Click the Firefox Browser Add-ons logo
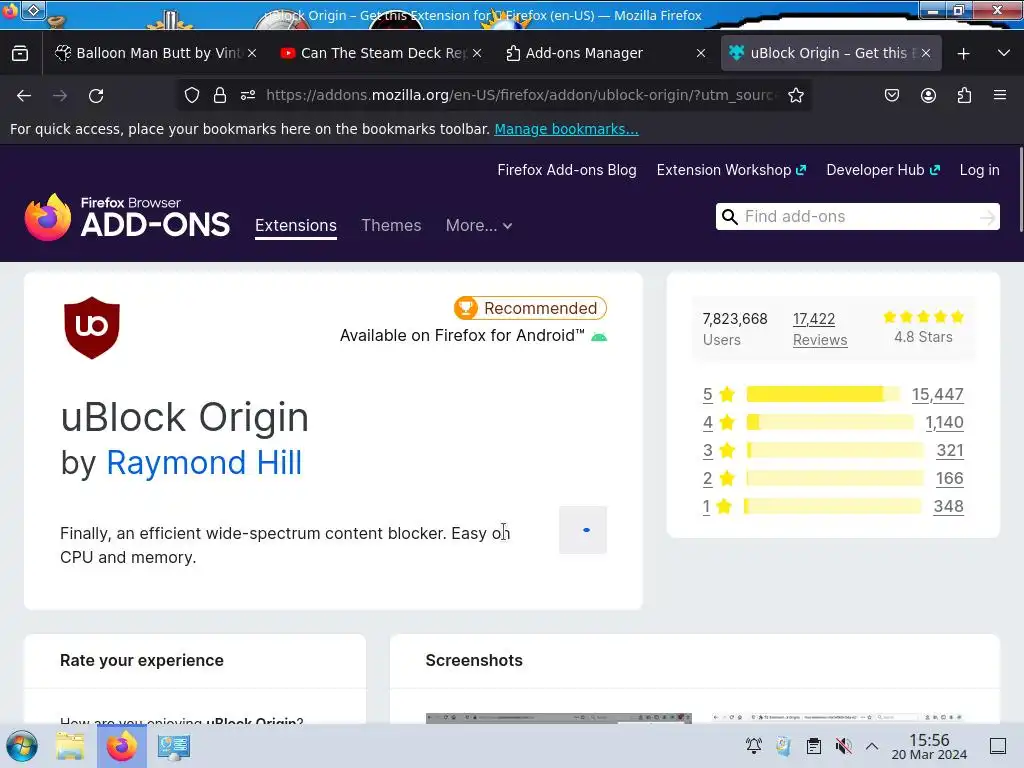1024x768 pixels. pyautogui.click(x=127, y=217)
